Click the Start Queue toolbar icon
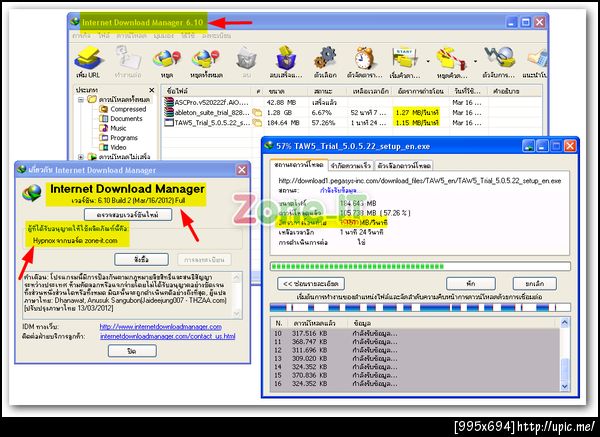 pos(405,63)
